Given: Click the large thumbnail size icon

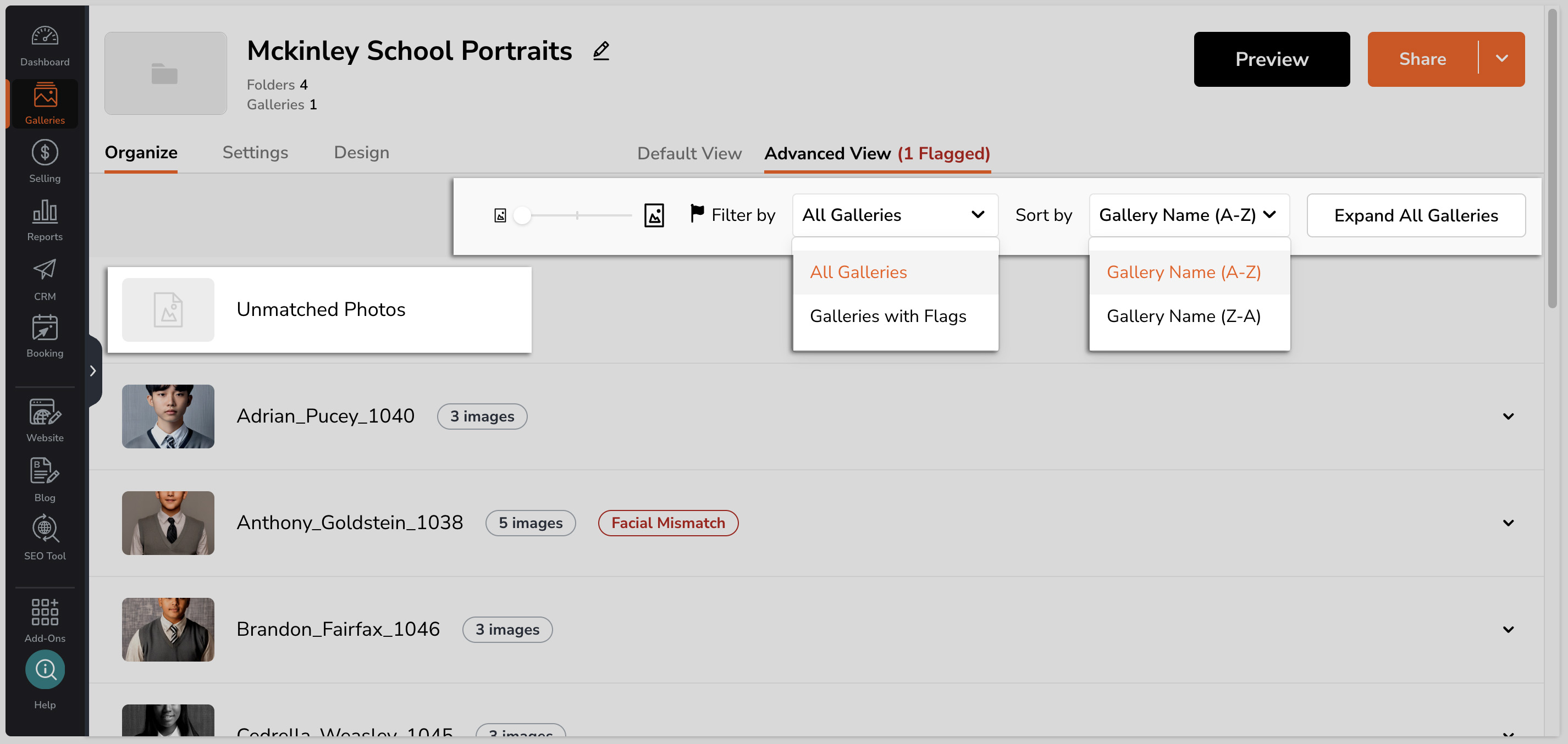Looking at the screenshot, I should (x=654, y=215).
